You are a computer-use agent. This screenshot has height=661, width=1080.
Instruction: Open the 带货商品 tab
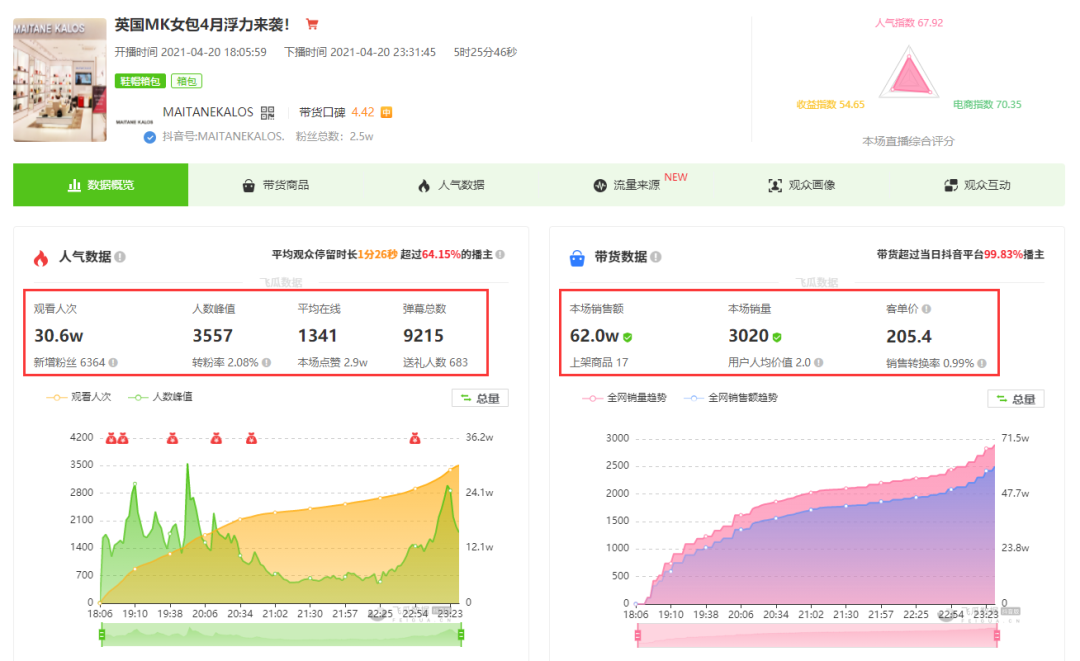click(276, 185)
